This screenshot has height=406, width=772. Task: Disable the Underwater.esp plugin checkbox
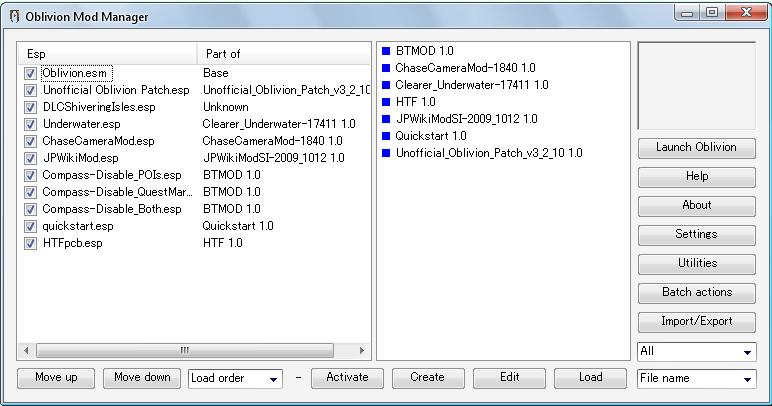[x=31, y=125]
